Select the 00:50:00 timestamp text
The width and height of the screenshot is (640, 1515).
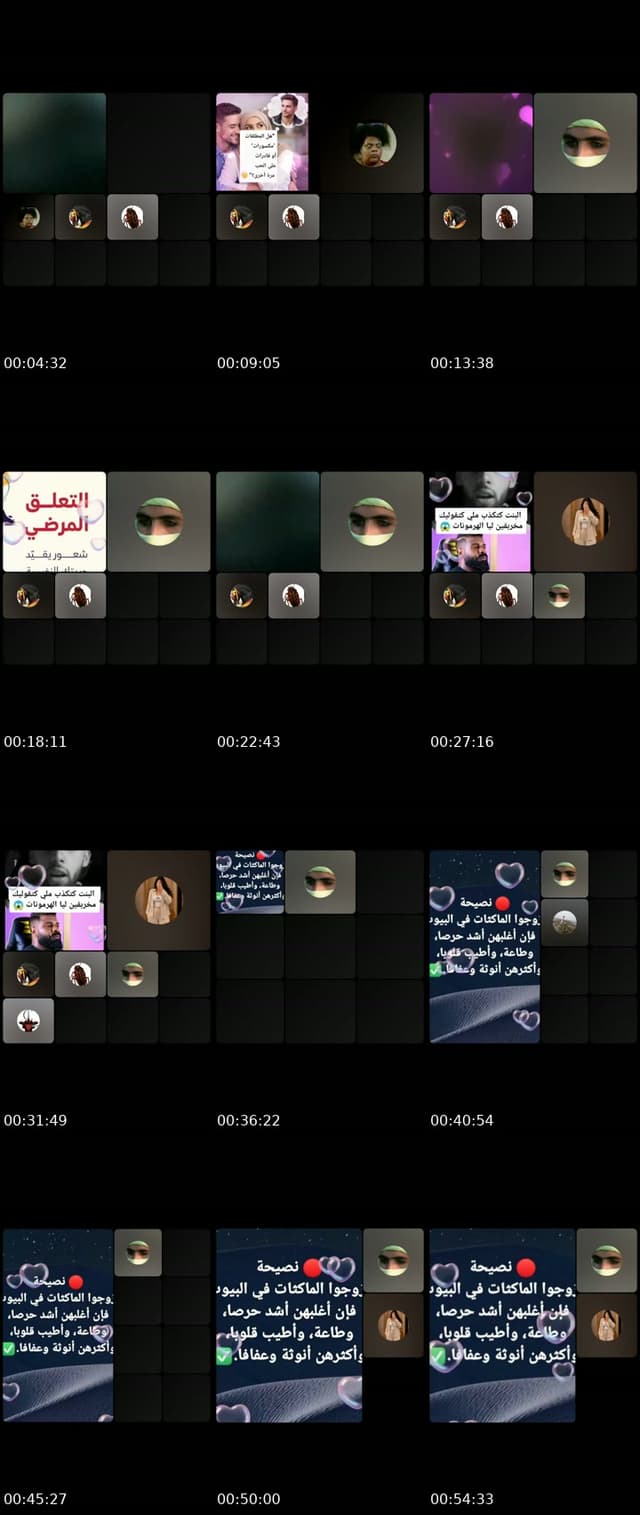[249, 1499]
